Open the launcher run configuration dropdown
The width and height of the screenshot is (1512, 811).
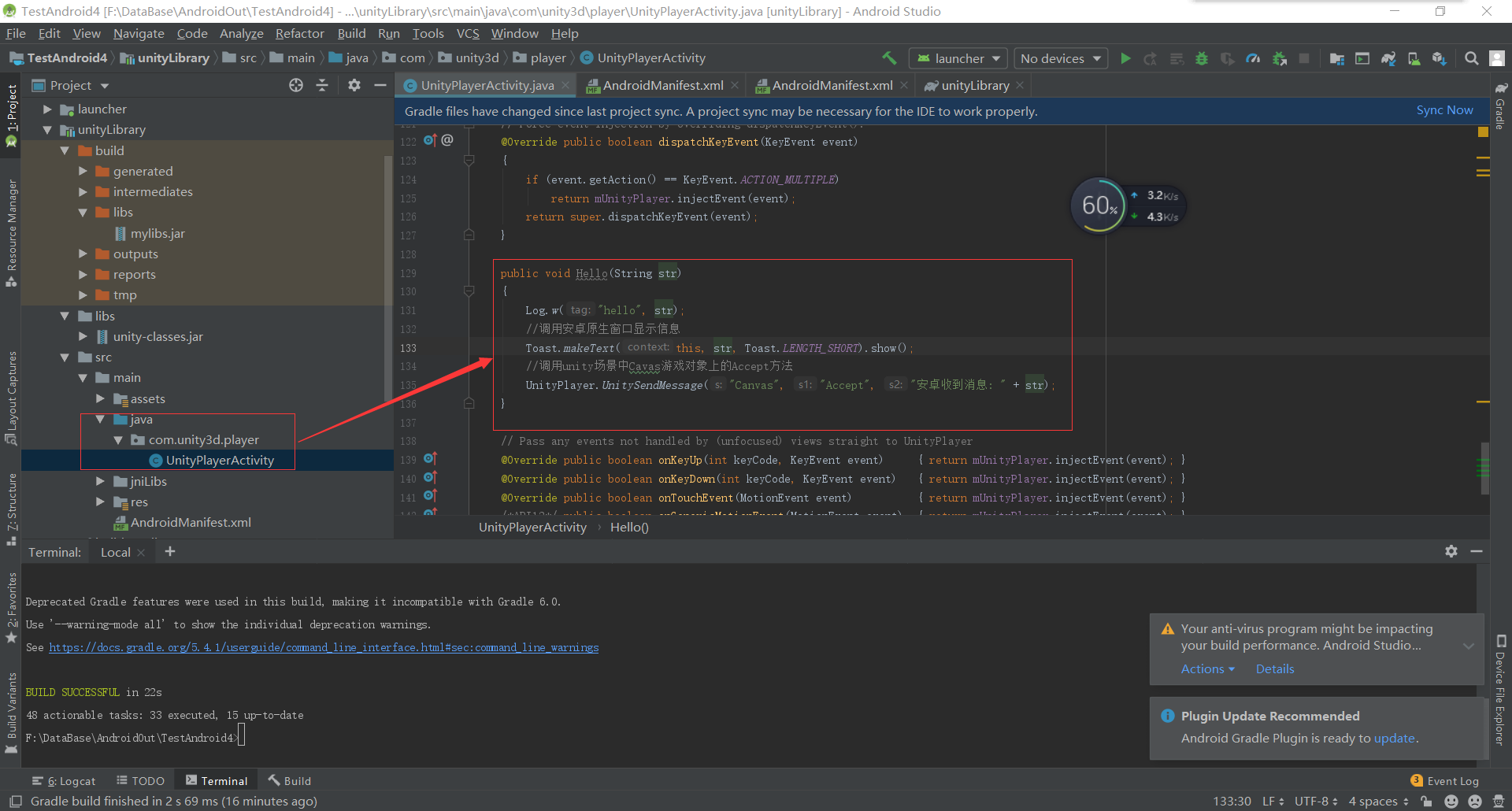point(958,58)
